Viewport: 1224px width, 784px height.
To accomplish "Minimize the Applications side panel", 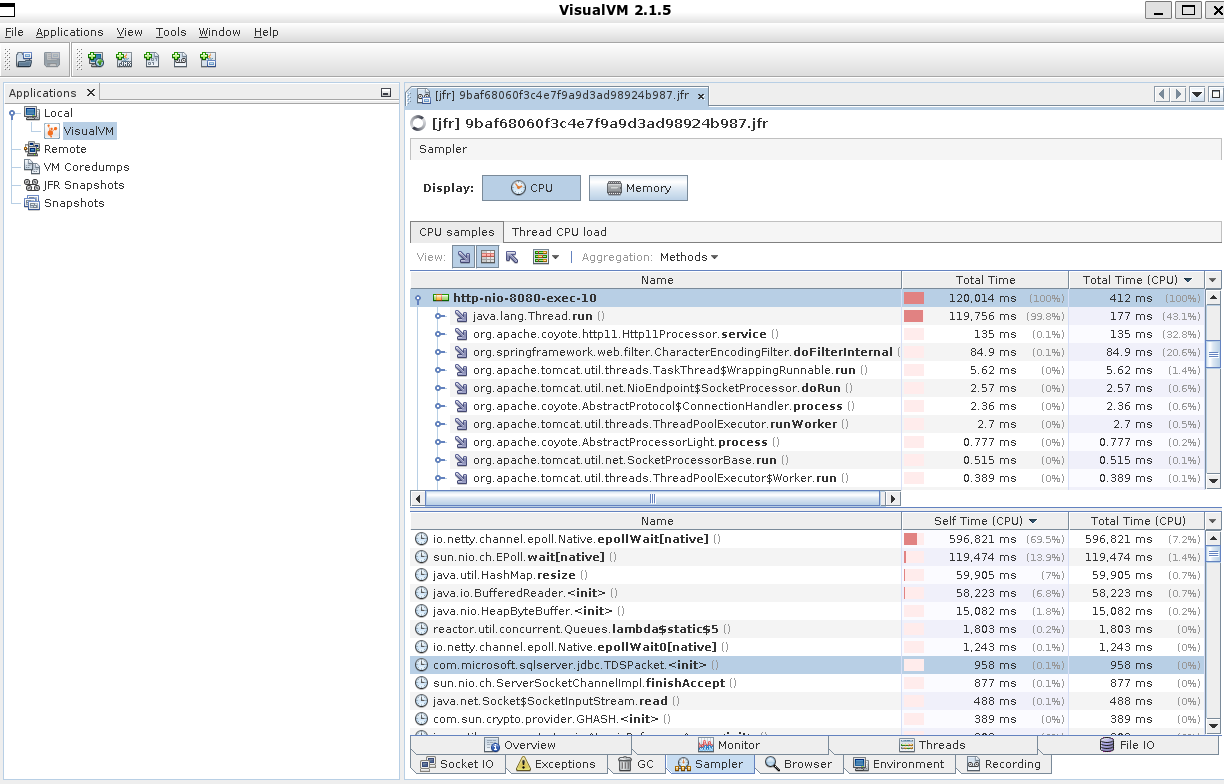I will click(x=386, y=93).
